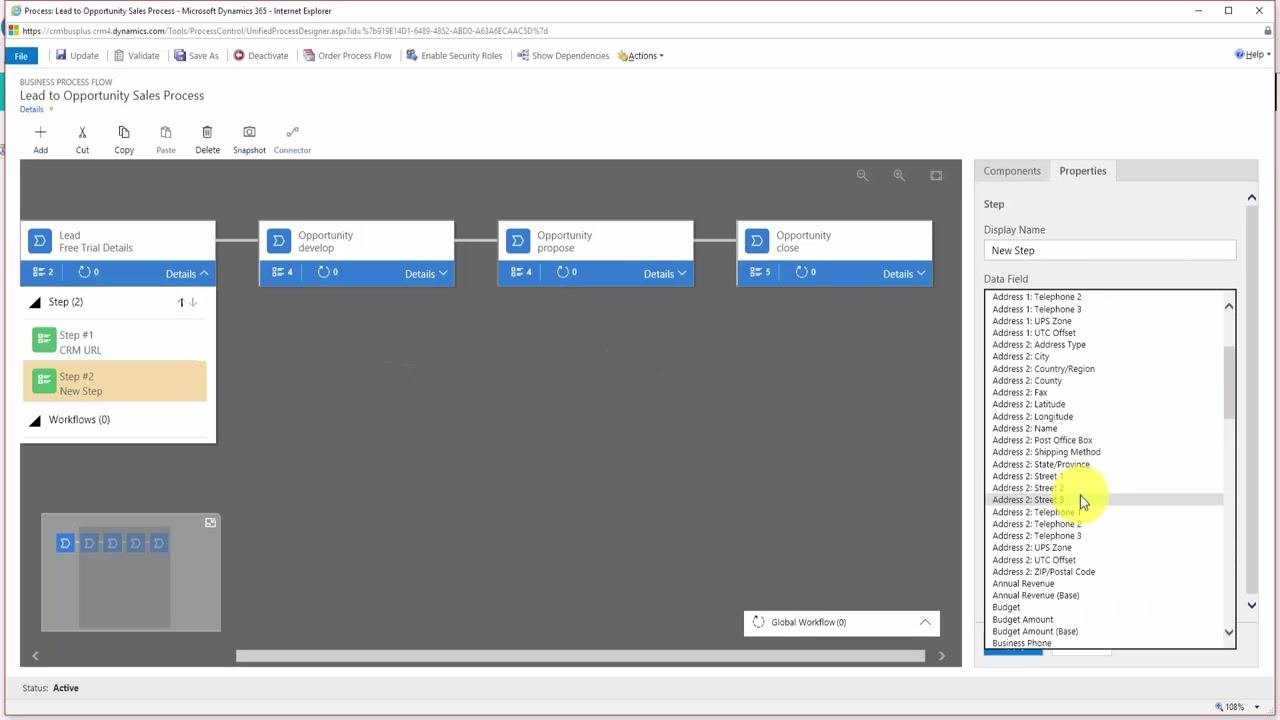
Task: Open the File menu
Action: 21,56
